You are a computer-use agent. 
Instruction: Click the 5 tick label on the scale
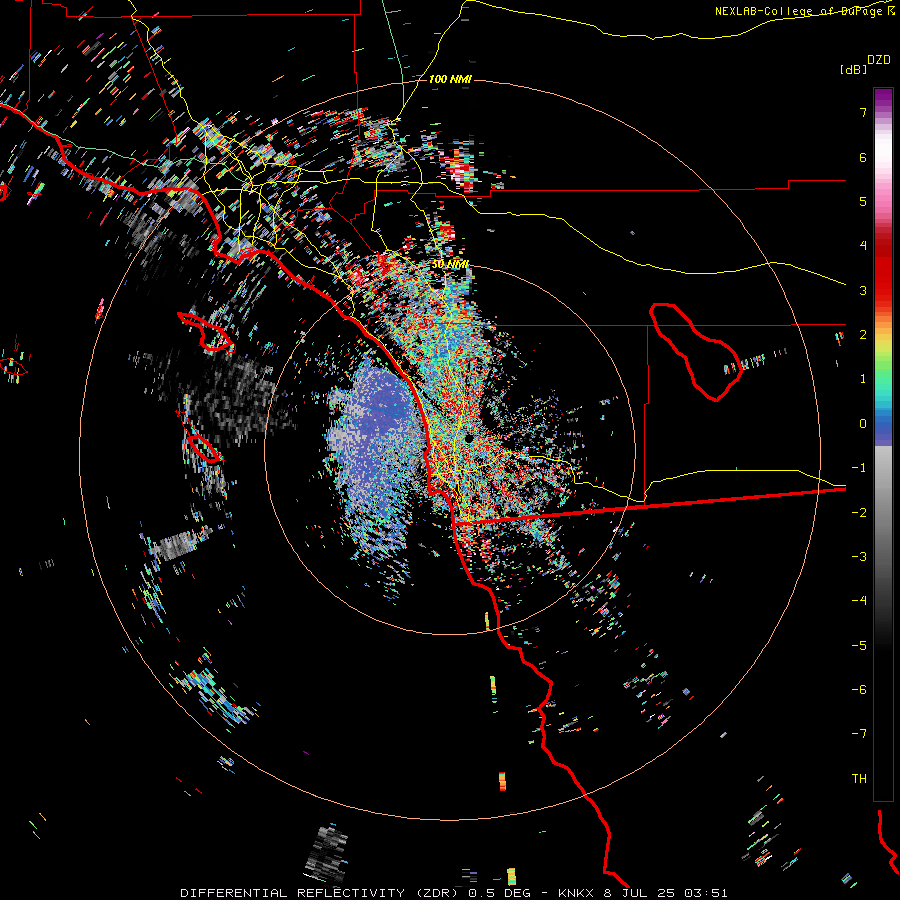point(863,201)
